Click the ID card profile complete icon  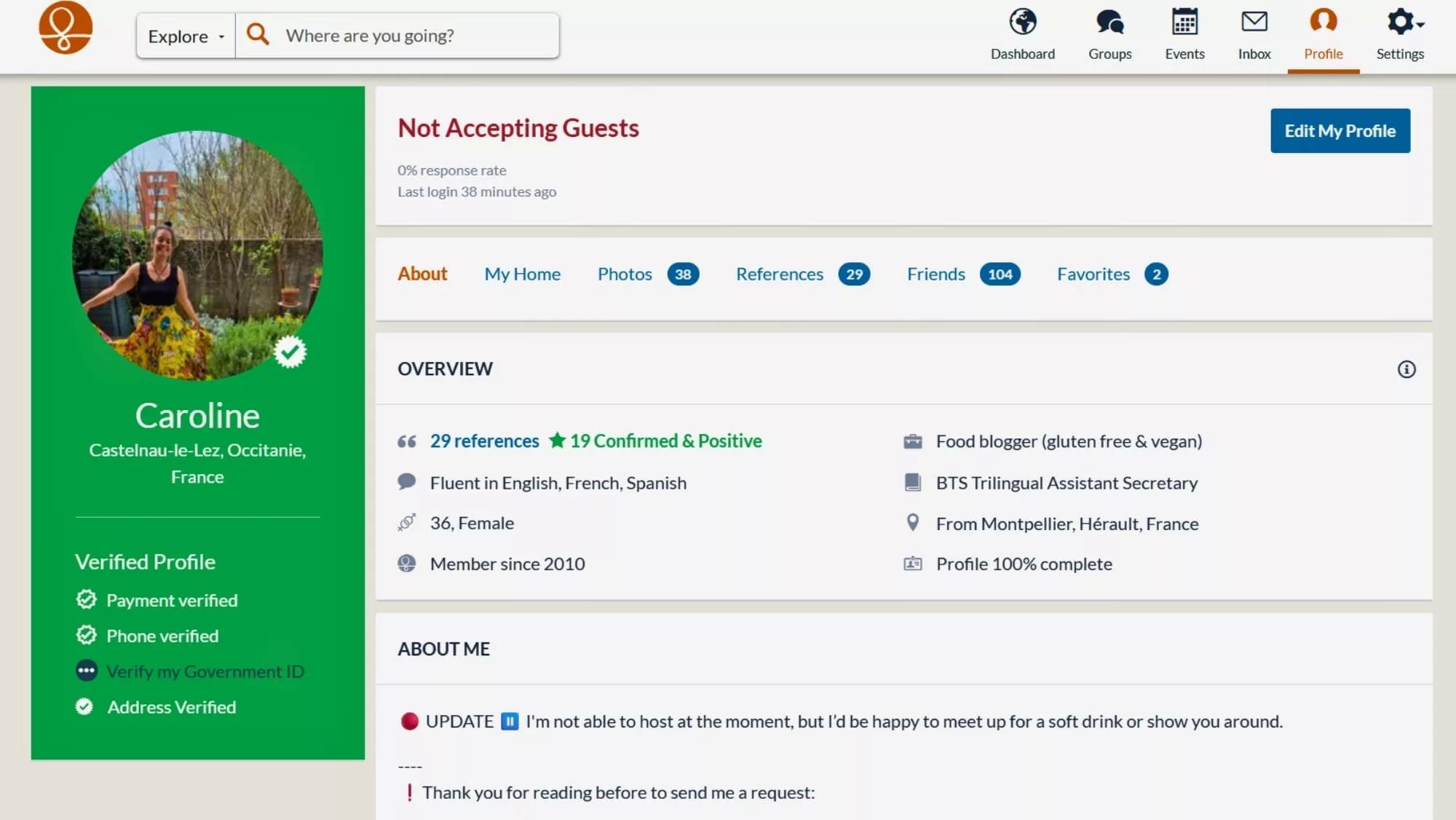pos(912,564)
